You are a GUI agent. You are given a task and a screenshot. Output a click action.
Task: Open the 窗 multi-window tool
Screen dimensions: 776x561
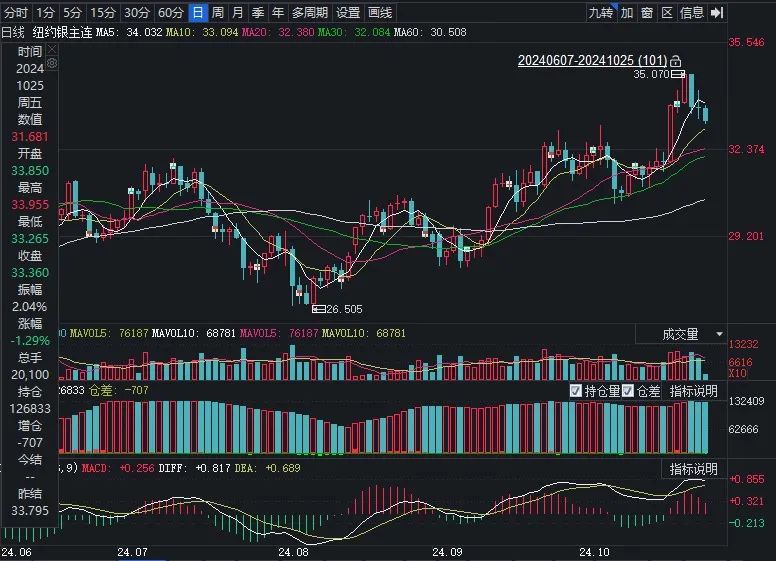[x=647, y=13]
